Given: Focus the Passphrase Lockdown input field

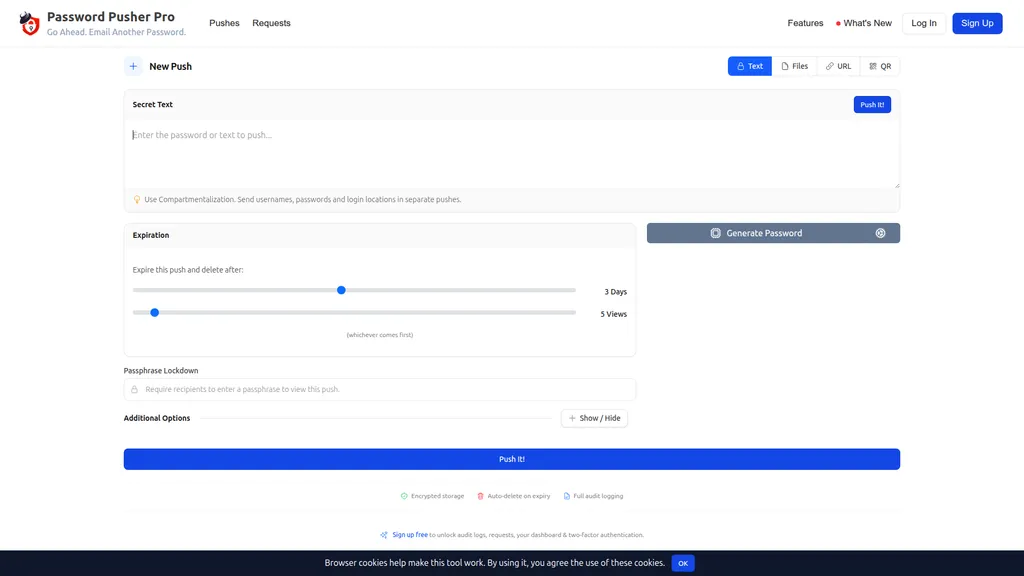Looking at the screenshot, I should pyautogui.click(x=379, y=389).
